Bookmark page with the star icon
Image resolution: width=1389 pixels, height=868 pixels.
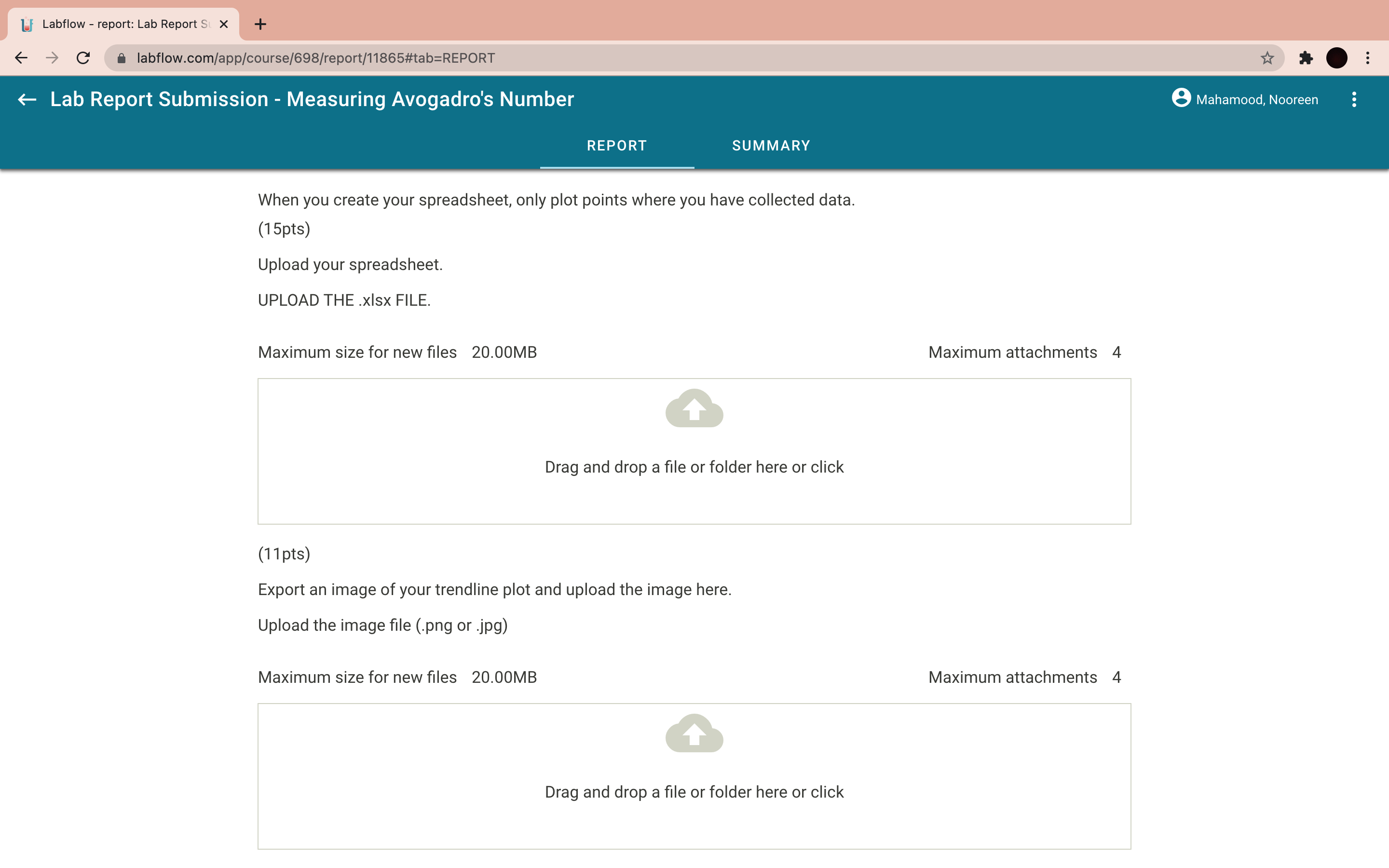pyautogui.click(x=1267, y=58)
